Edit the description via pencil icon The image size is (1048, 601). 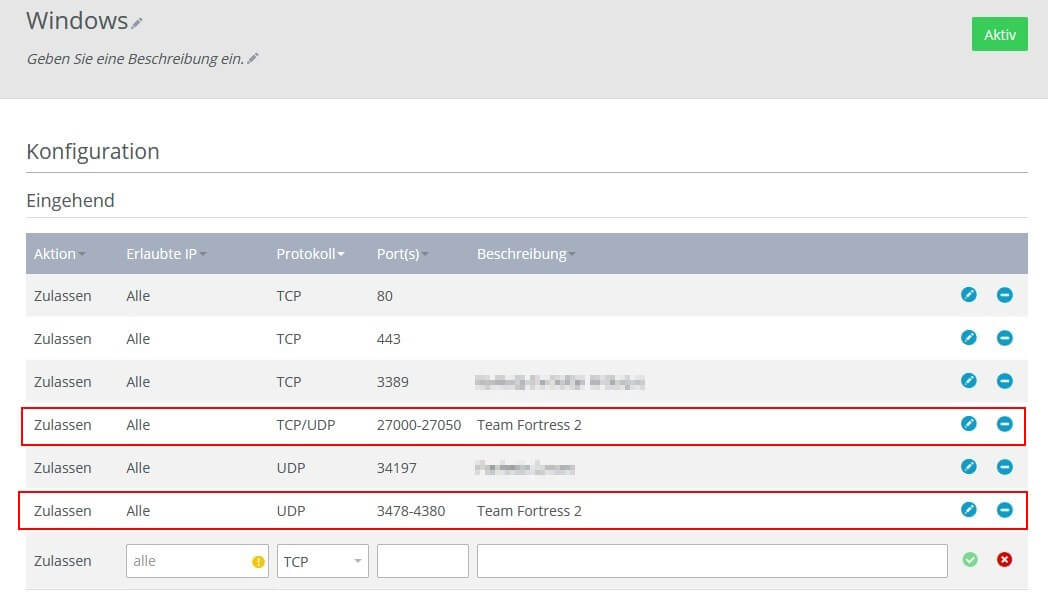253,58
